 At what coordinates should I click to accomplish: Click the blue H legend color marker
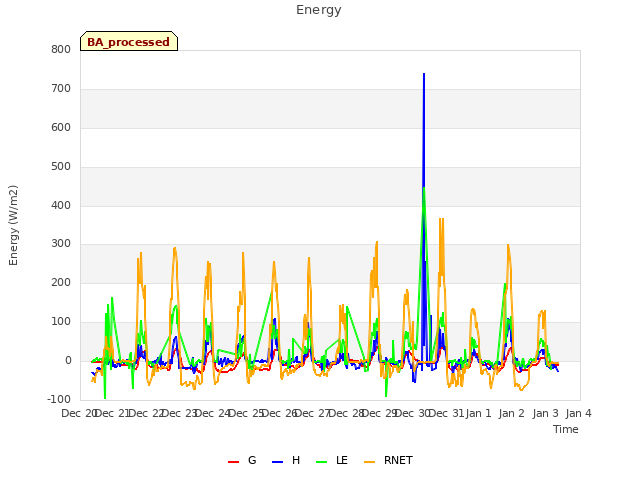[x=277, y=462]
